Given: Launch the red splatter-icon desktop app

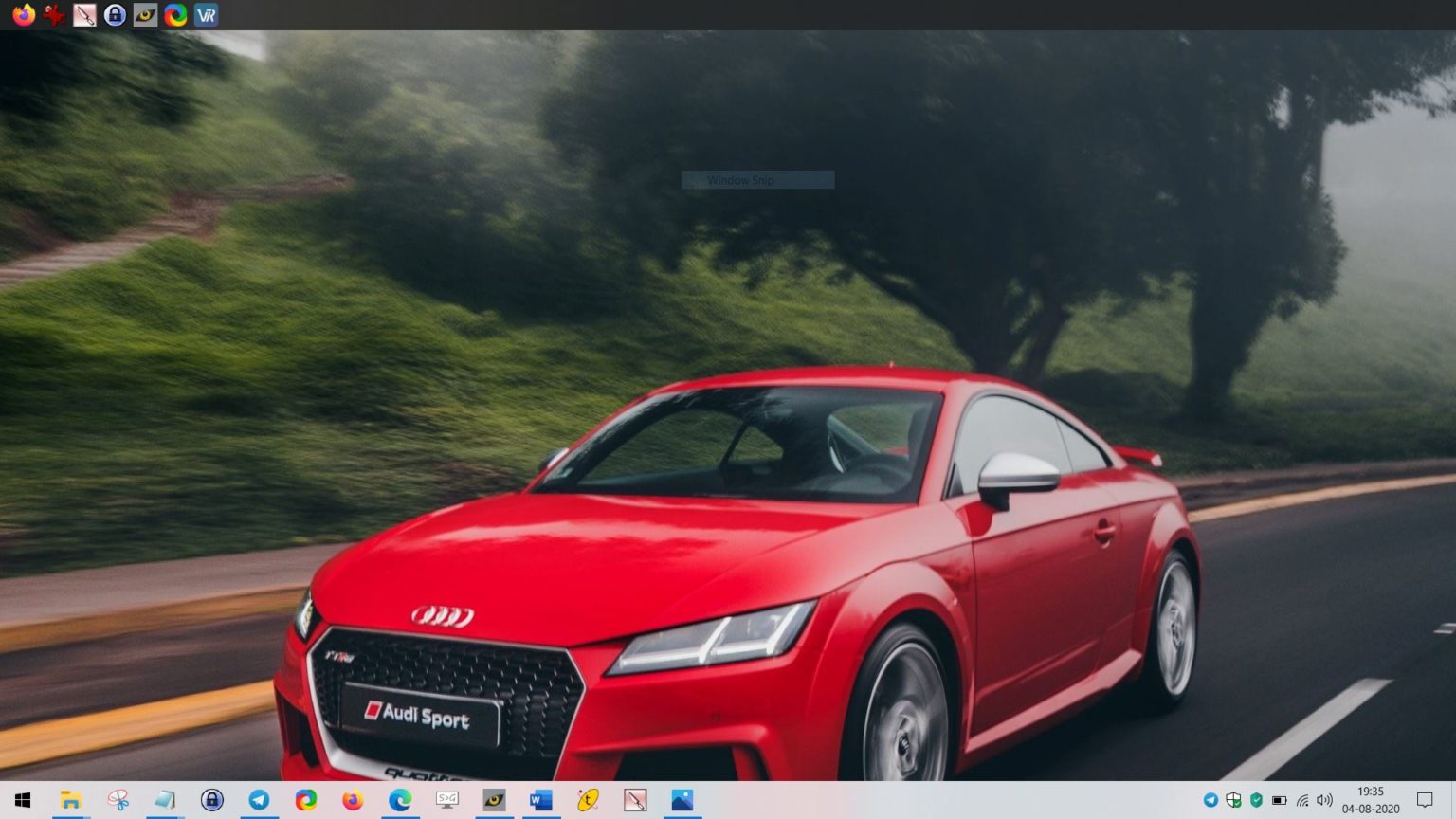Looking at the screenshot, I should [x=53, y=14].
